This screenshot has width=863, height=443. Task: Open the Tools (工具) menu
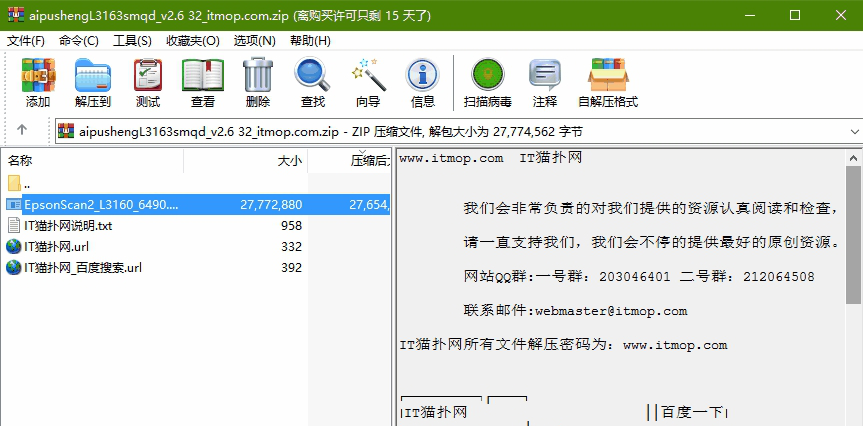[x=132, y=41]
